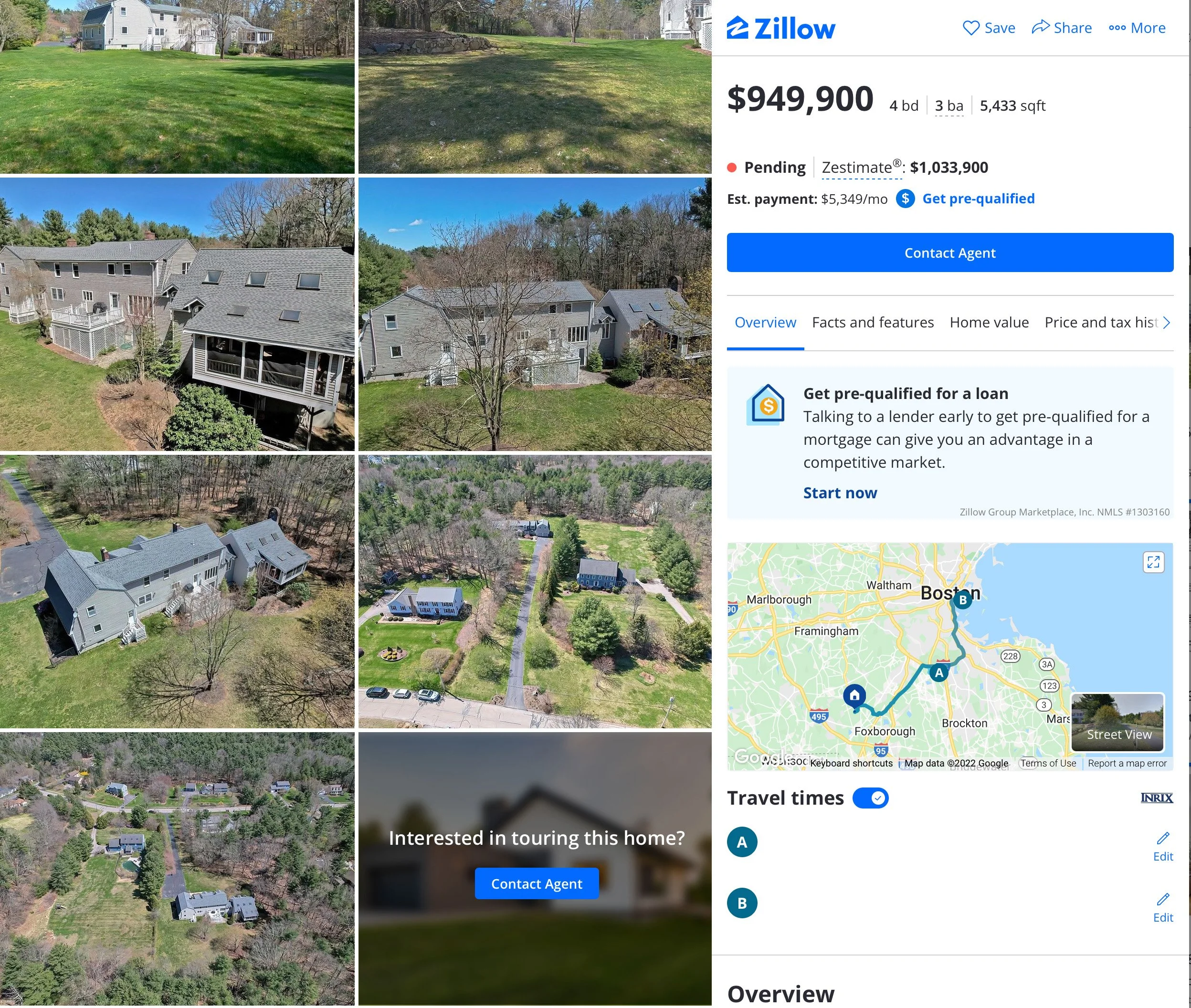Expand the map to fullscreen

coord(1153,562)
